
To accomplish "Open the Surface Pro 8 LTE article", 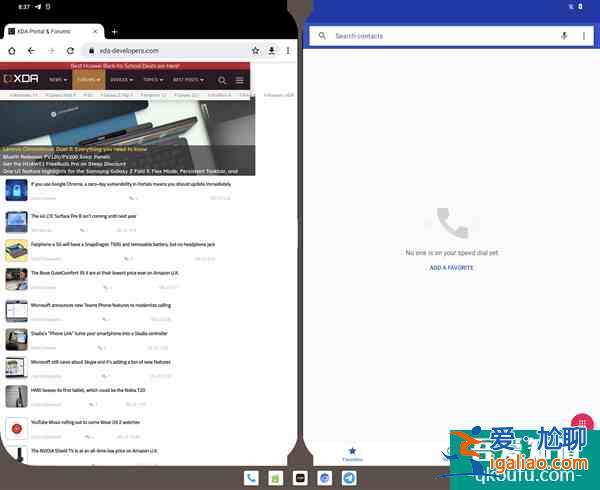I will 83,216.
